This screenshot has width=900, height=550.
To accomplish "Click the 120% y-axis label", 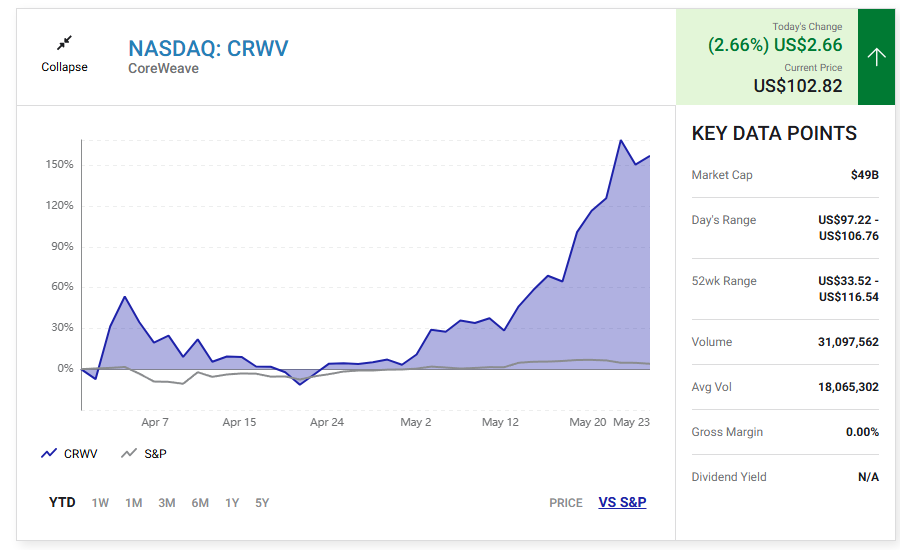I will [60, 206].
